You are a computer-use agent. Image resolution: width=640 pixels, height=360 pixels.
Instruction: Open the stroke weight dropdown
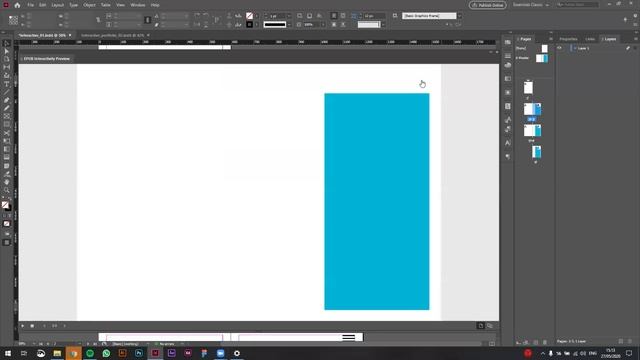coord(289,16)
